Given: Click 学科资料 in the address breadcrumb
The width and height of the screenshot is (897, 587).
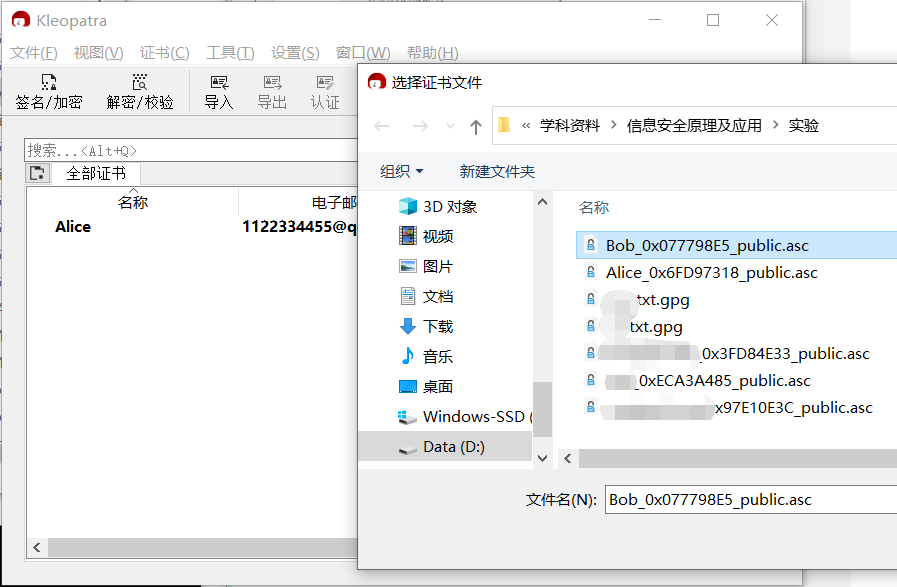Looking at the screenshot, I should pos(570,125).
